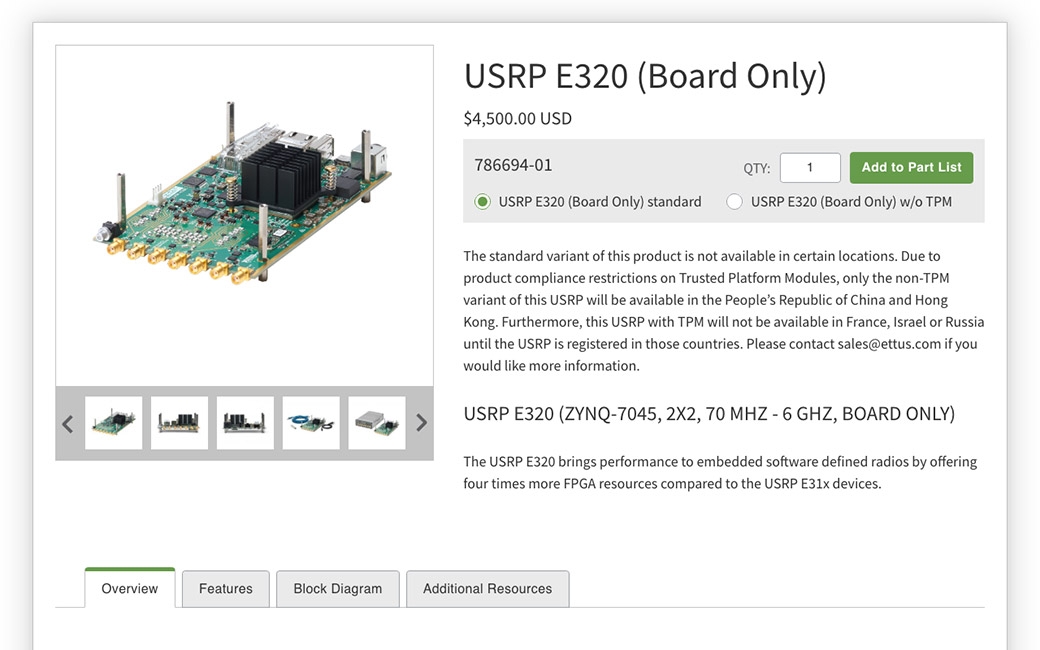Click the next thumbnail arrow
The image size is (1040, 650).
(421, 423)
